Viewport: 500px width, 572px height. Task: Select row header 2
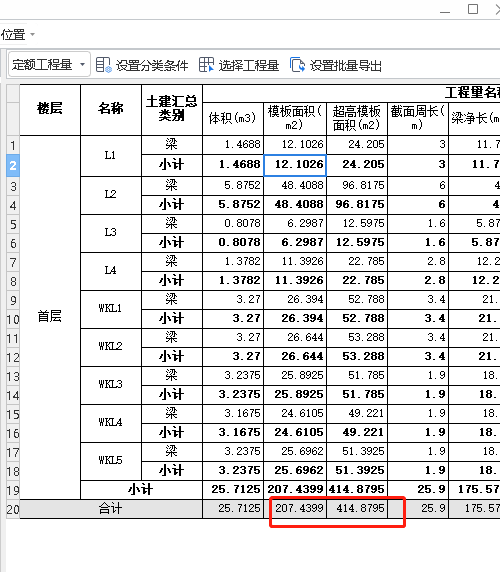(13, 165)
